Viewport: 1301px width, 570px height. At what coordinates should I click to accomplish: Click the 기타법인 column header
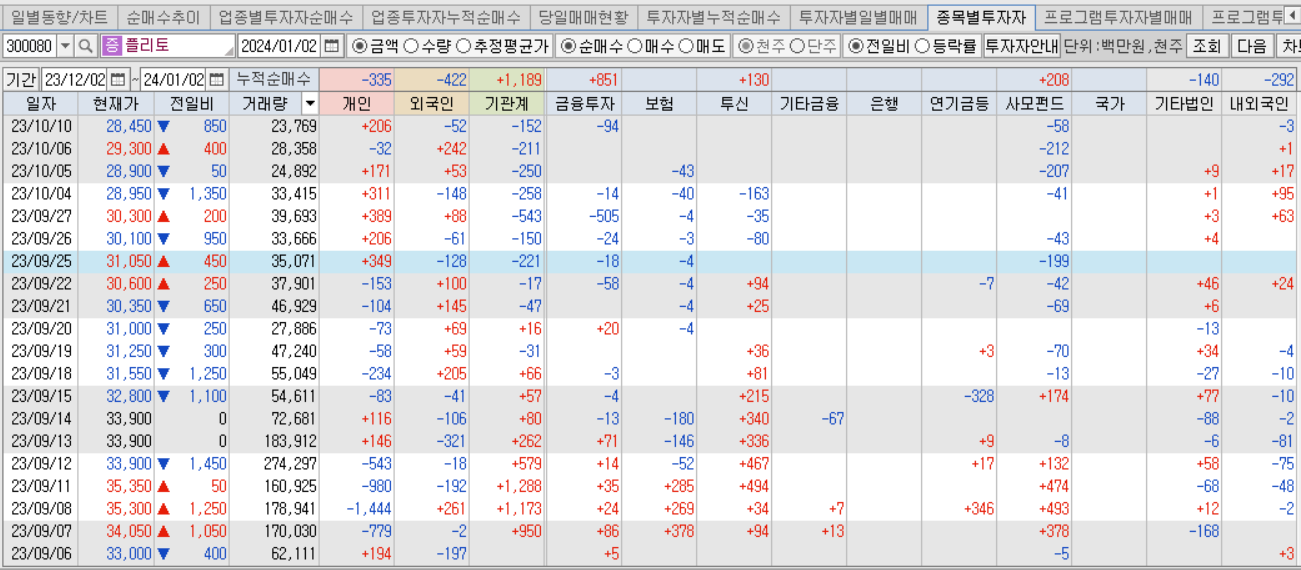[x=1184, y=103]
